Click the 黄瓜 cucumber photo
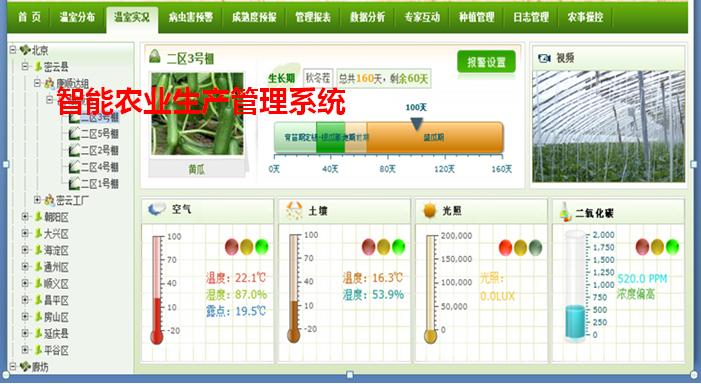 (x=198, y=114)
